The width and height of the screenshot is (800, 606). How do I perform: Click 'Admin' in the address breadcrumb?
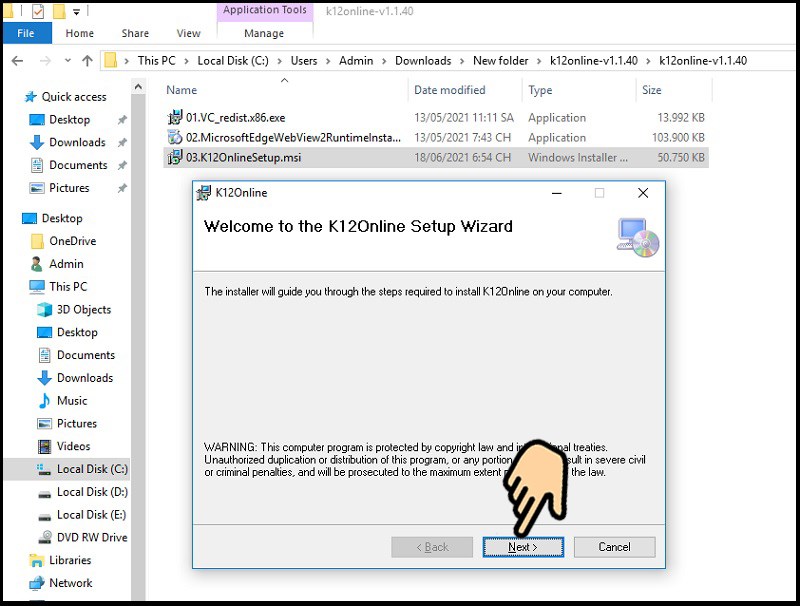356,61
